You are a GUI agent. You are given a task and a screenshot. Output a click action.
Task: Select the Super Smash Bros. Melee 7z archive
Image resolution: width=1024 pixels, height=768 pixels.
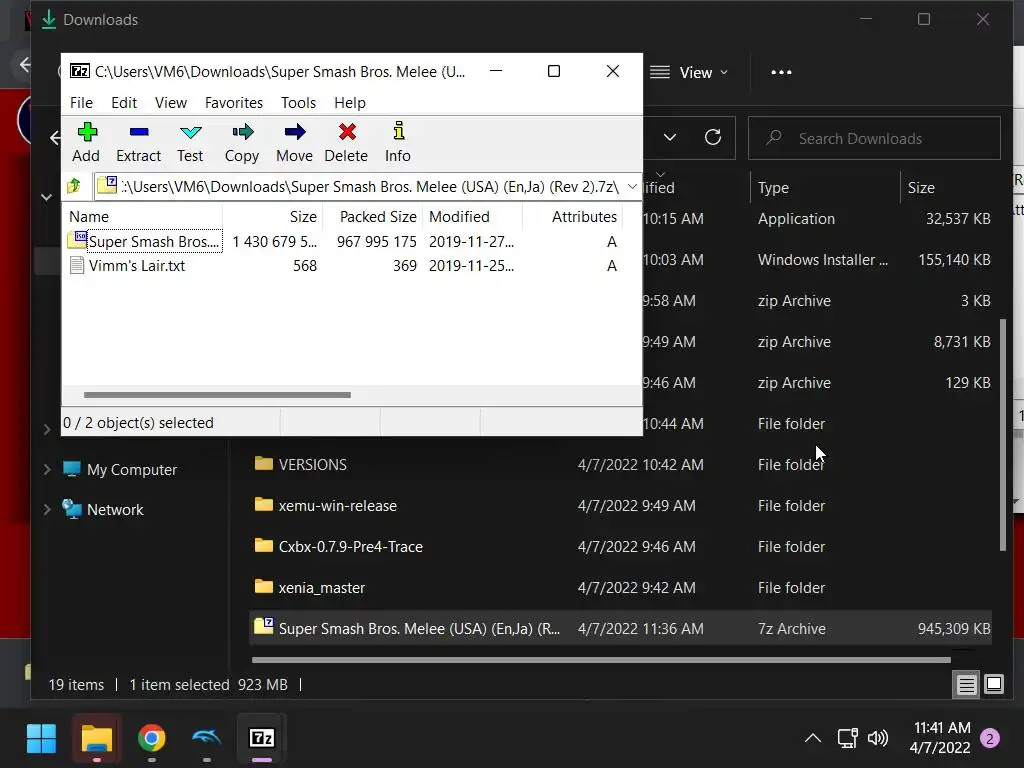click(620, 628)
